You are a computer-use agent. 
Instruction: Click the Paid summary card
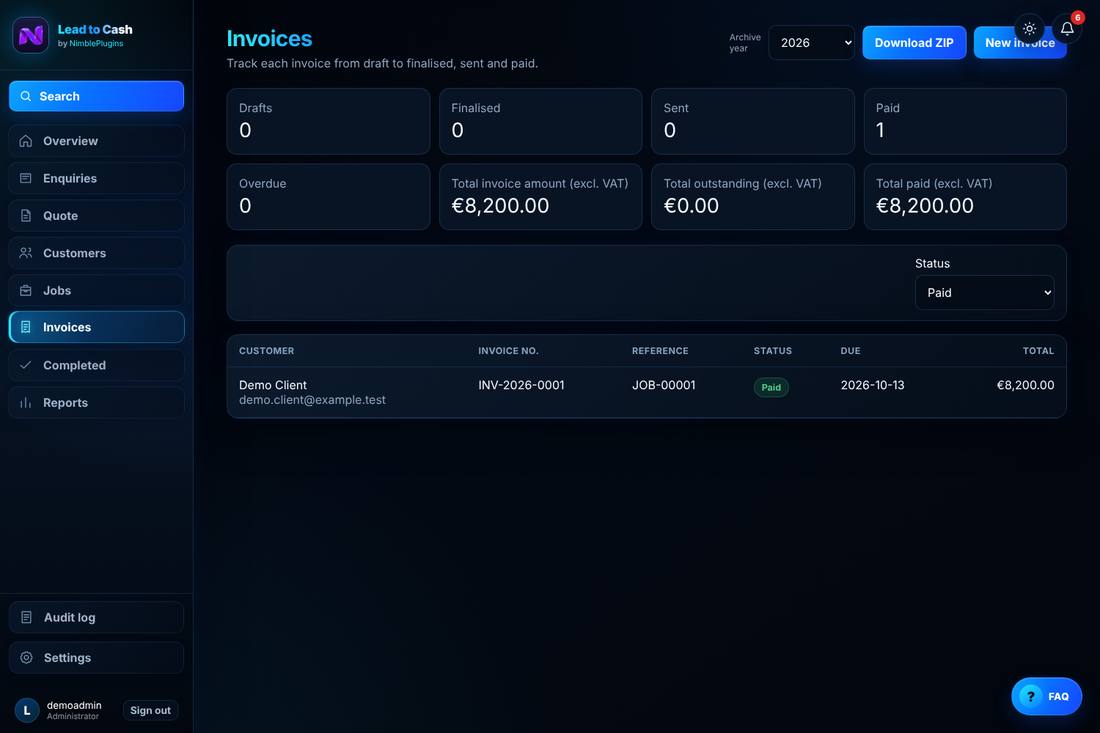[965, 121]
